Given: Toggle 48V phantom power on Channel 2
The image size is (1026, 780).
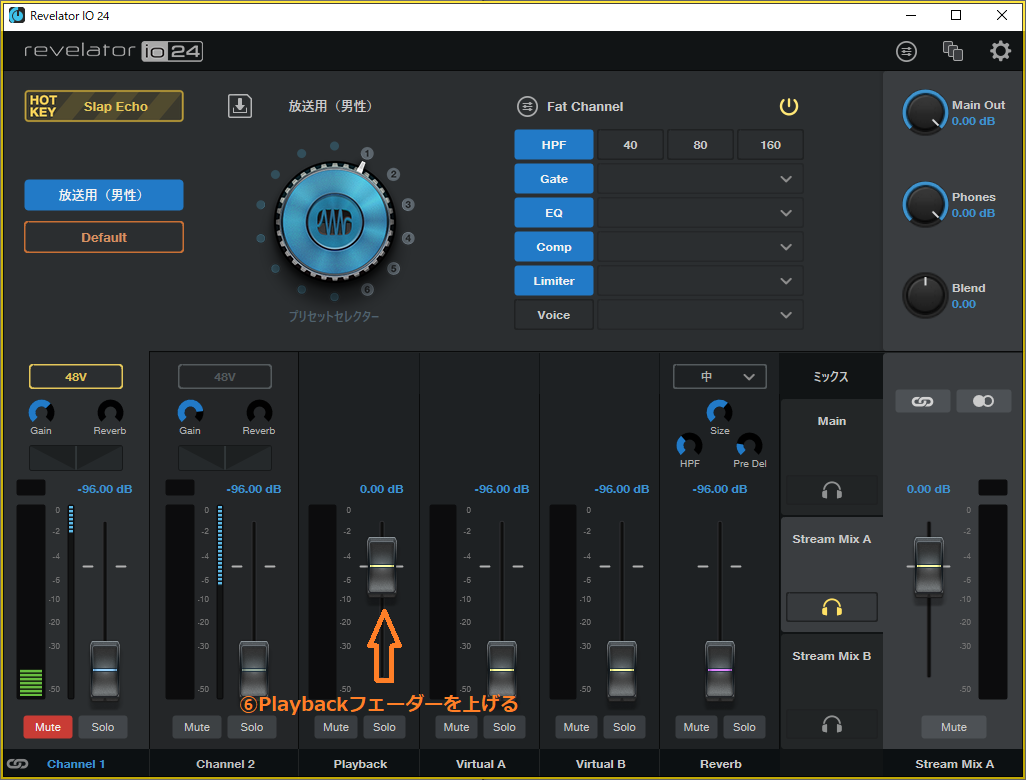Looking at the screenshot, I should (224, 377).
